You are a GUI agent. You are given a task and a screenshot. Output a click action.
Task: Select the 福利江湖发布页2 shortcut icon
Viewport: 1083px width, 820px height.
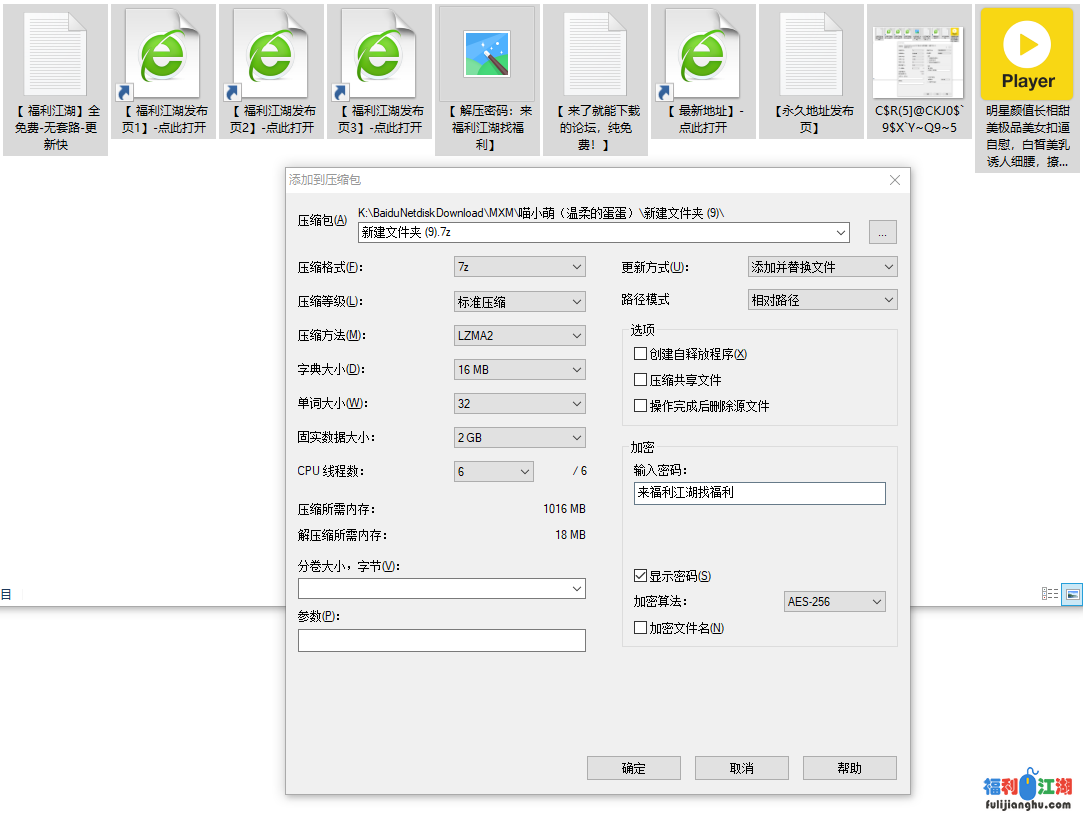point(271,55)
